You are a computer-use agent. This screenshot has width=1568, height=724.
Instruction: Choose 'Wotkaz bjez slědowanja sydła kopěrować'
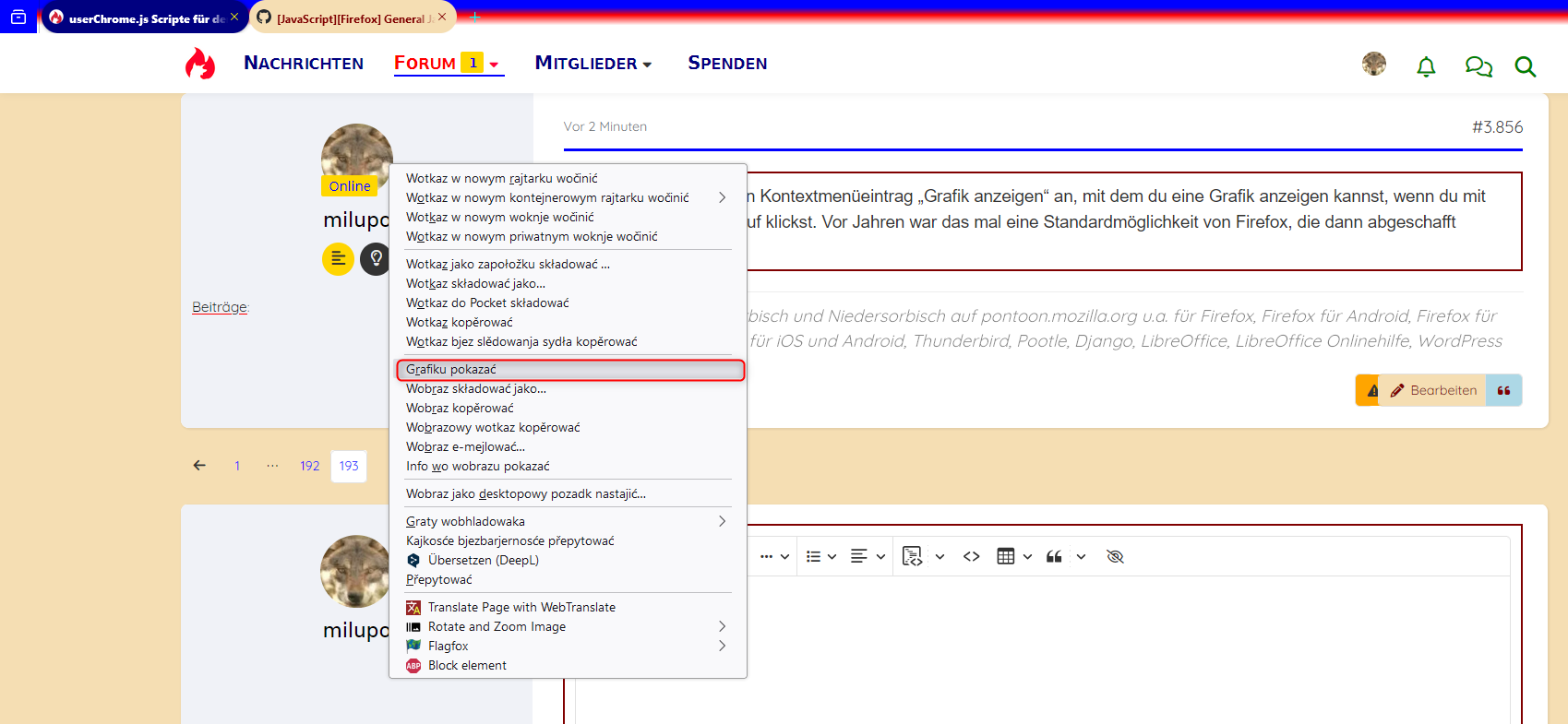[568, 342]
